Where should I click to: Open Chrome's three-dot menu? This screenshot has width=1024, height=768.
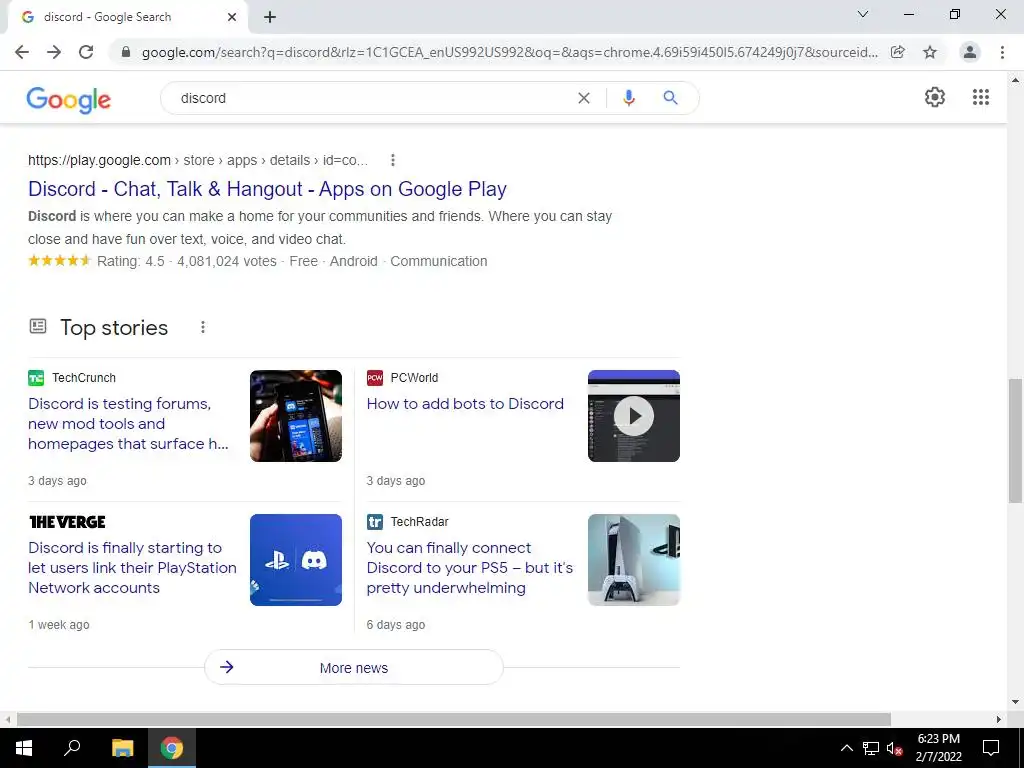(1002, 52)
